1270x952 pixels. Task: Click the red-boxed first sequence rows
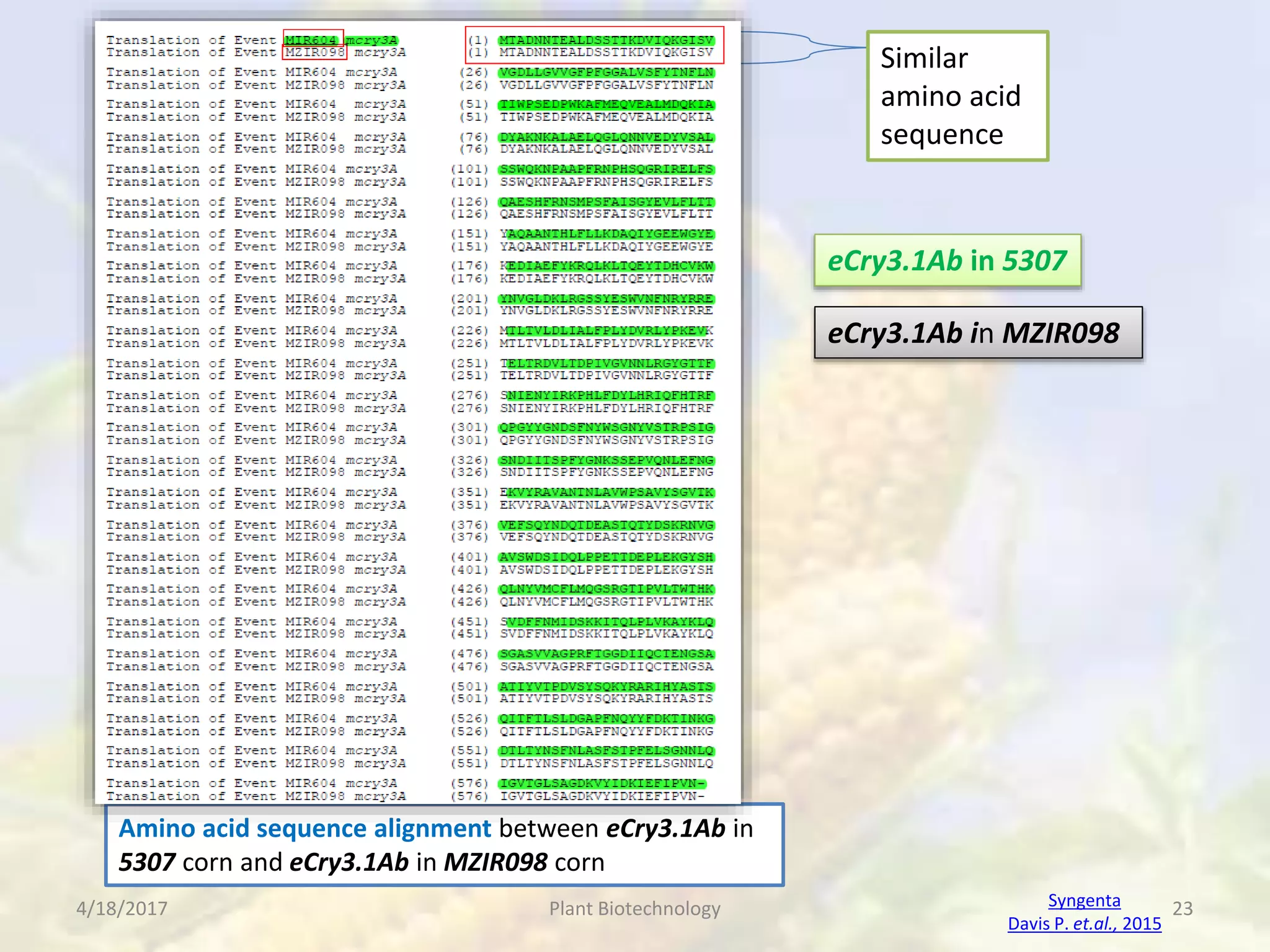pyautogui.click(x=595, y=46)
